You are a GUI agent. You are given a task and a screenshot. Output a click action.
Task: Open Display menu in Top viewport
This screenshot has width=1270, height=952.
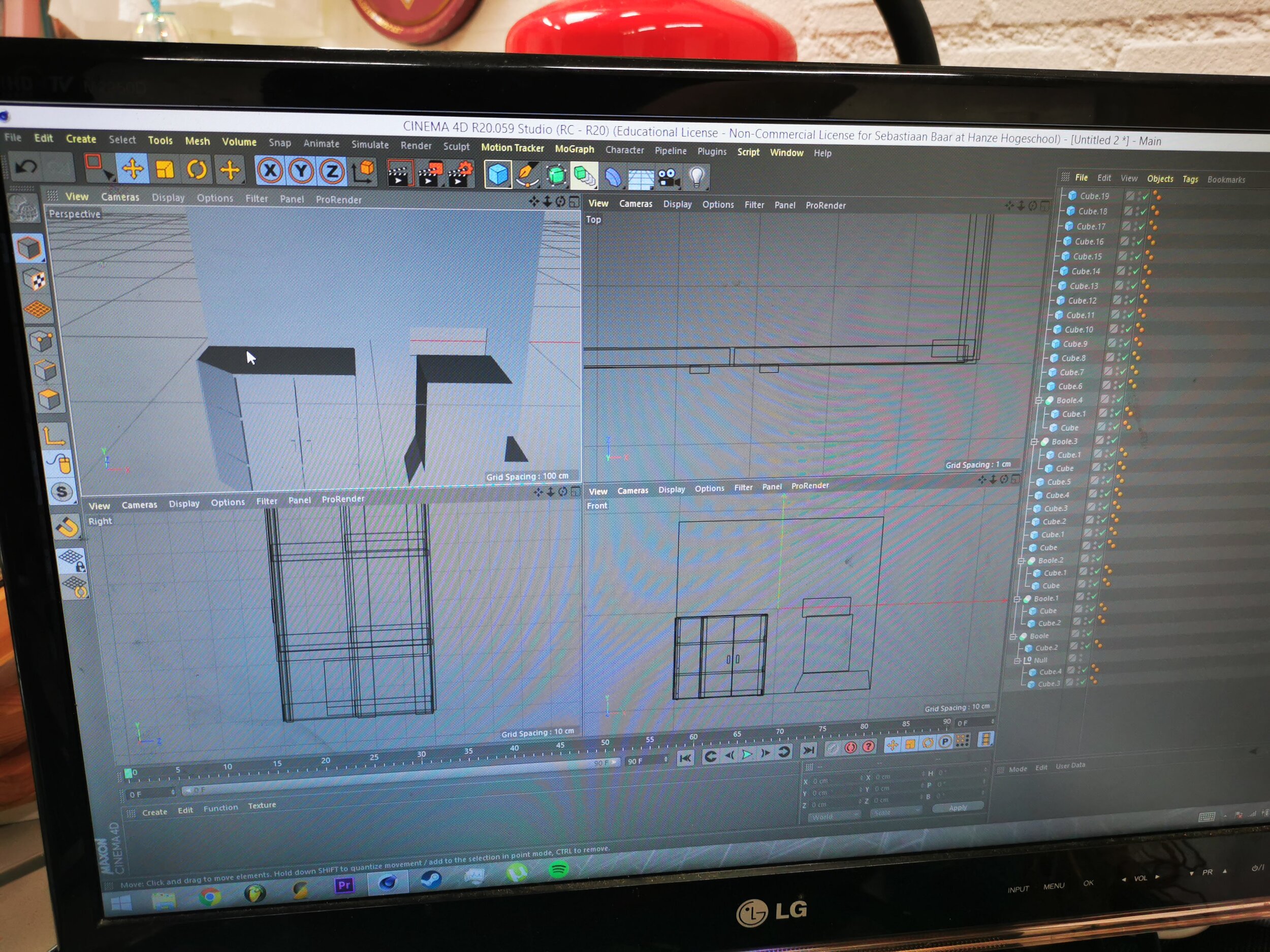click(677, 204)
